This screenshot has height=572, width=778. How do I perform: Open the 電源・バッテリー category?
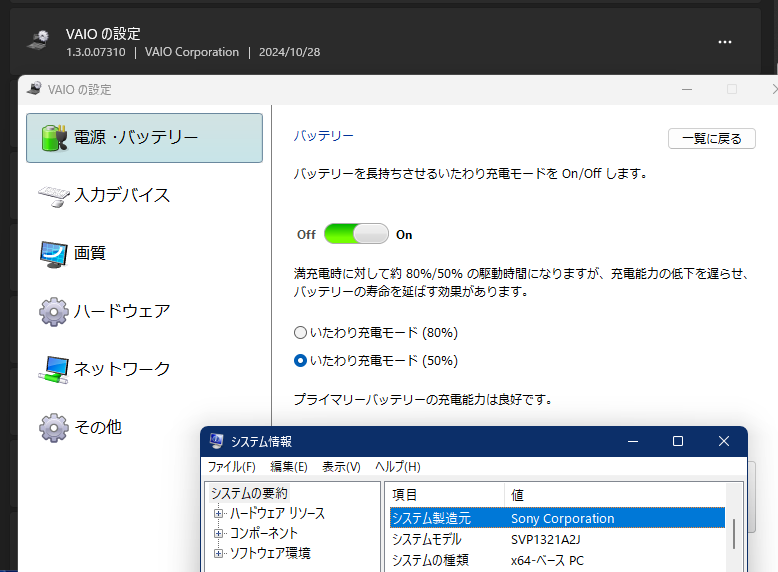coord(144,138)
